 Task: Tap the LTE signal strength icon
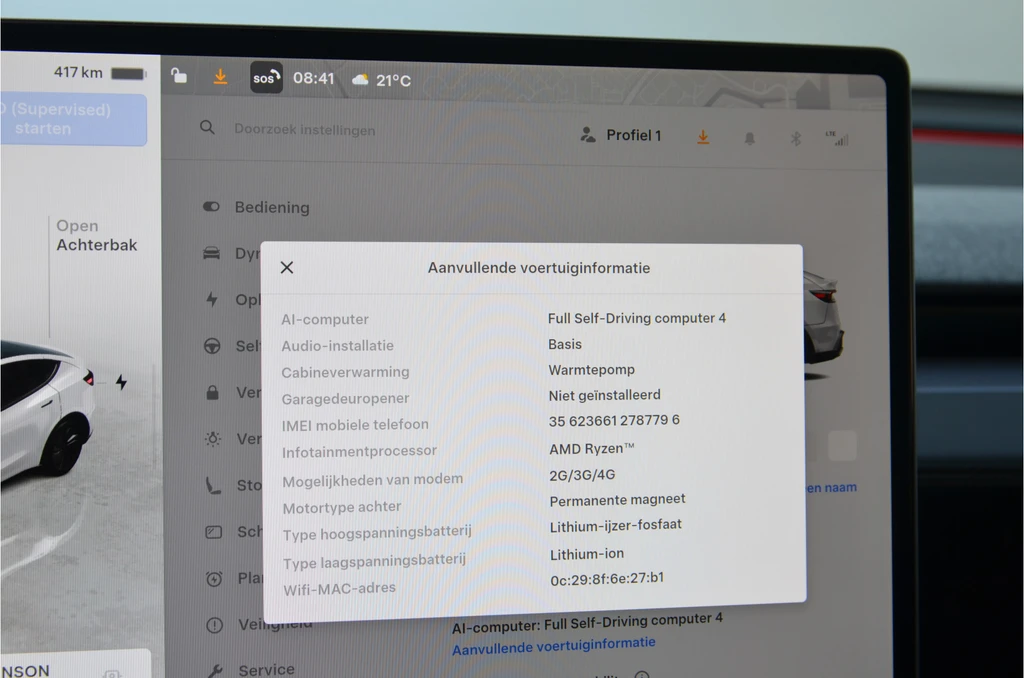(837, 138)
